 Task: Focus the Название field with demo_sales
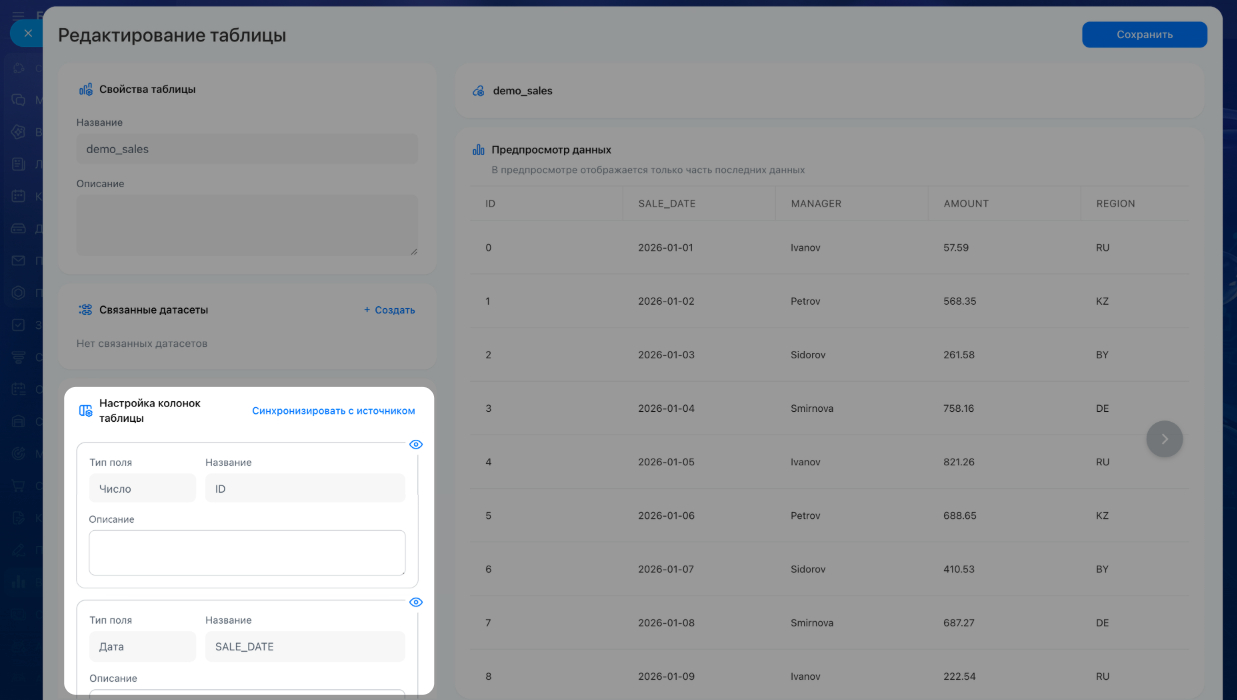(x=247, y=149)
